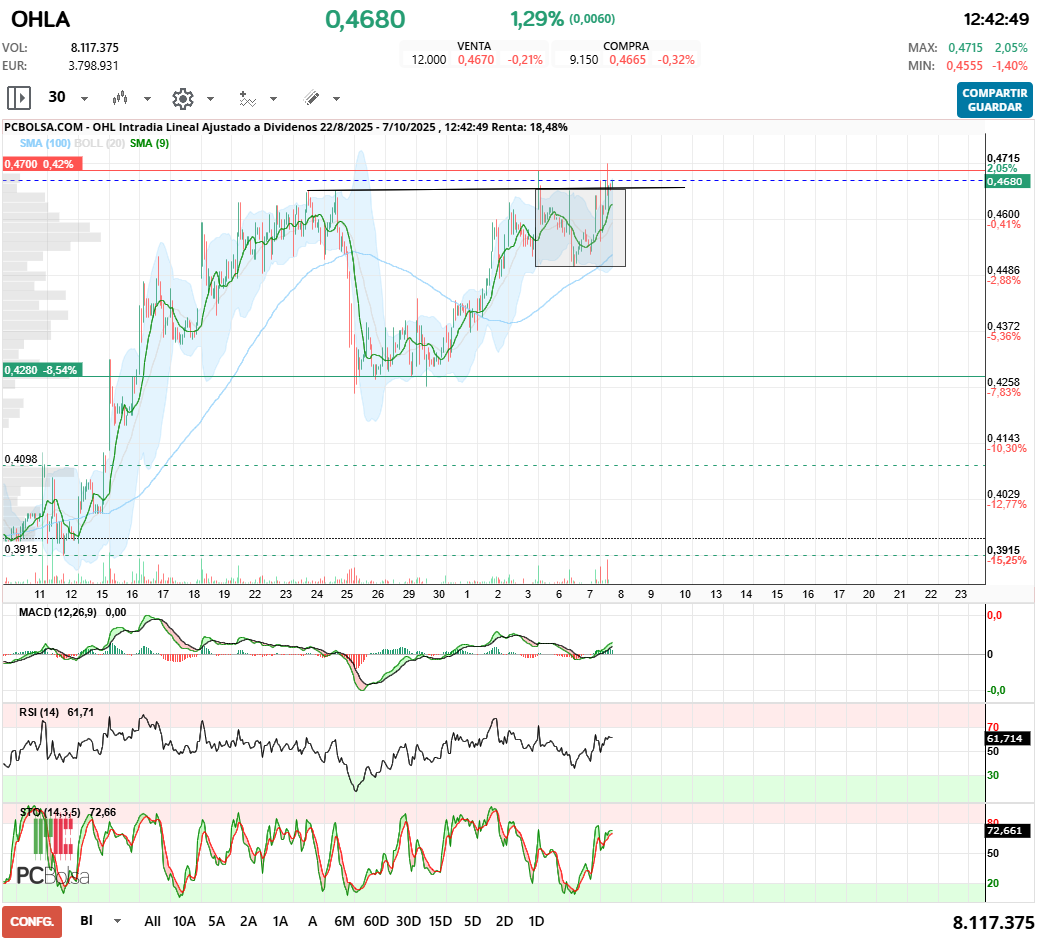The image size is (1048, 943).
Task: Click the MAX value 0,4715
Action: coord(965,47)
